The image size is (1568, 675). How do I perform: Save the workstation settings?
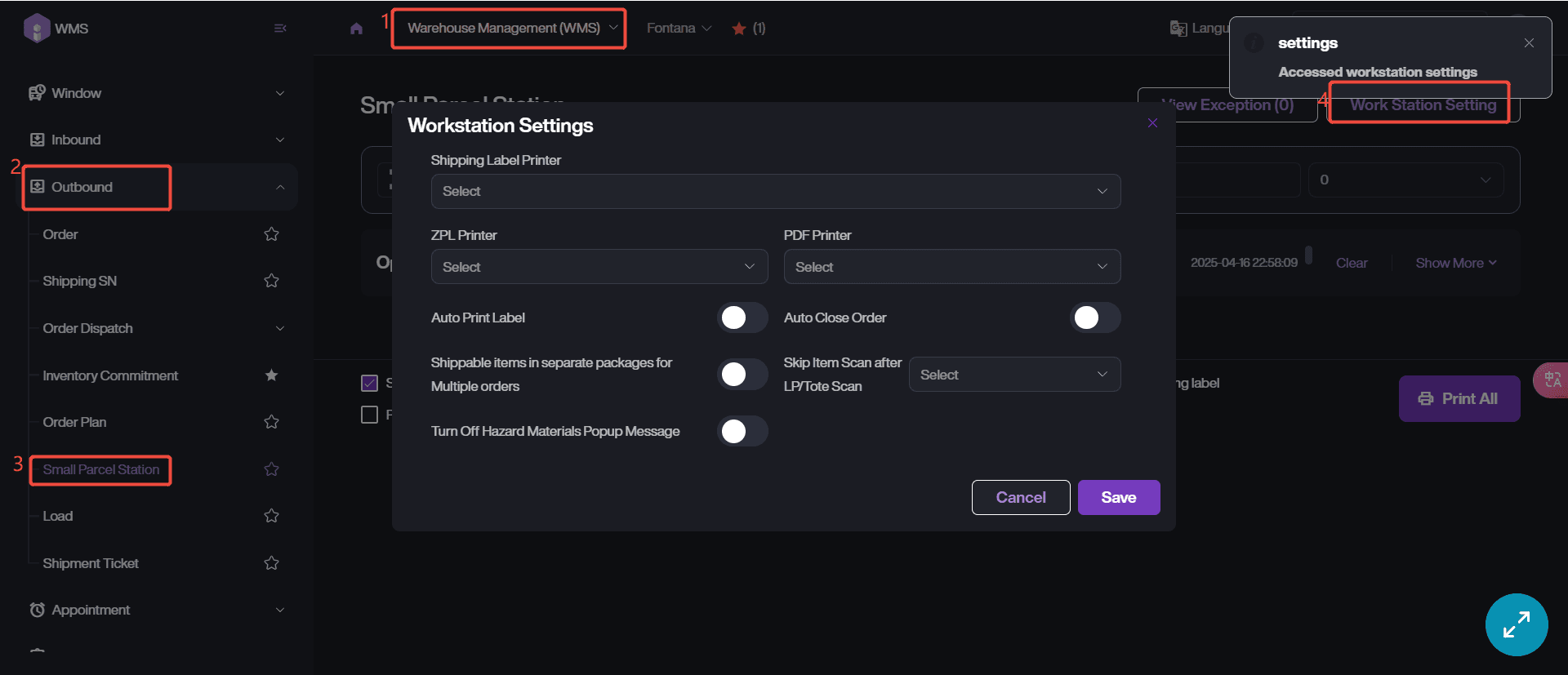coord(1119,497)
